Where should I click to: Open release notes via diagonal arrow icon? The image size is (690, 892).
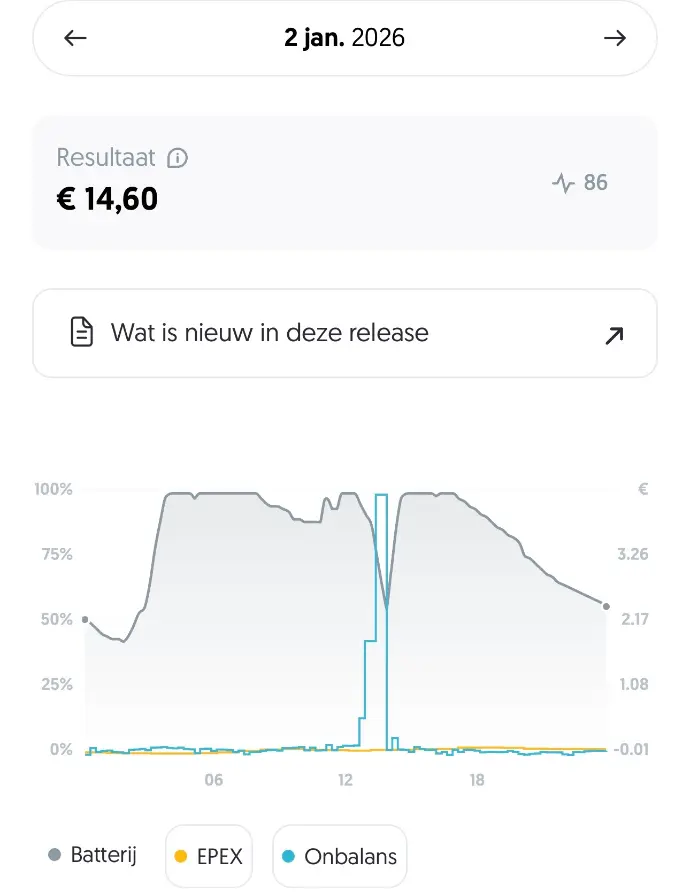[614, 335]
